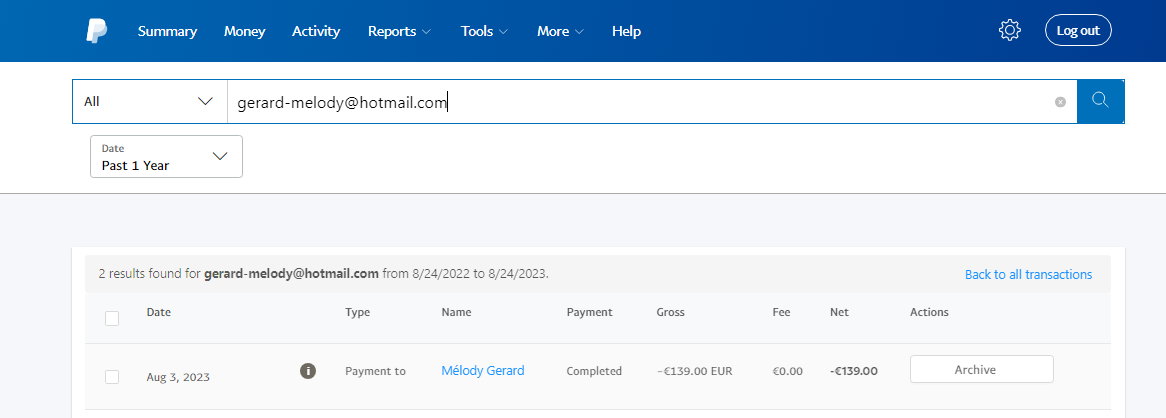Open account settings gear icon
Screen dimensions: 1166x418
pyautogui.click(x=1009, y=31)
